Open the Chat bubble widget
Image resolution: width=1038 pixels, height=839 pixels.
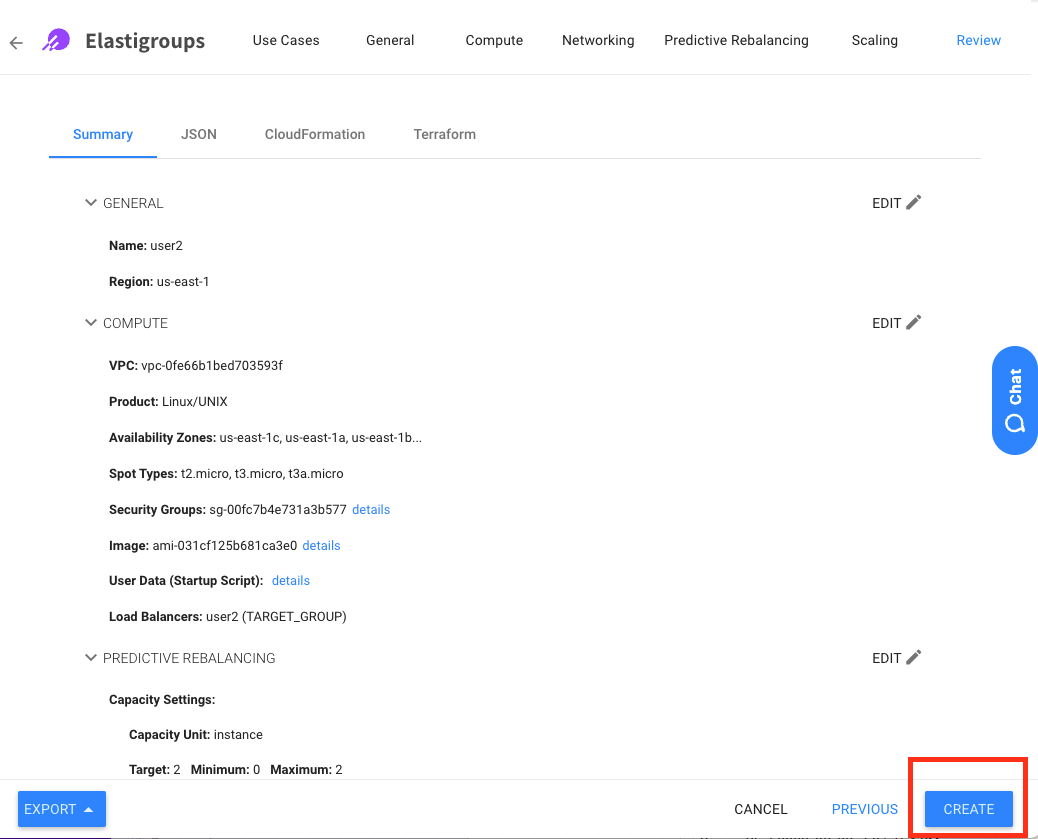click(x=1014, y=401)
